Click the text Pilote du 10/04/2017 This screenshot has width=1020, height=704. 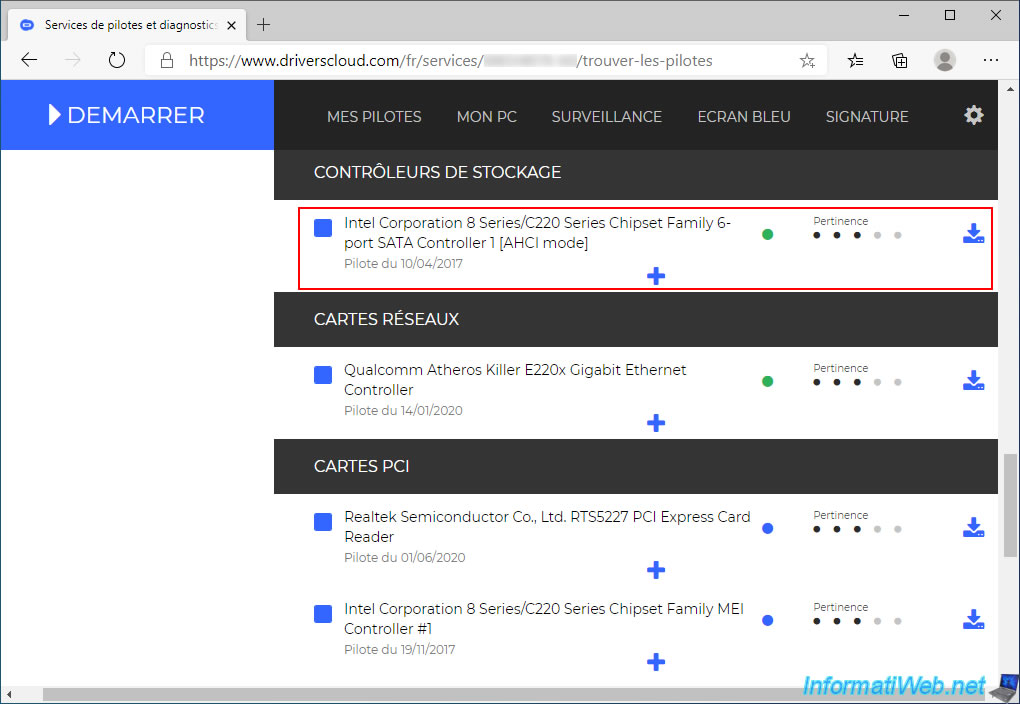tap(403, 264)
